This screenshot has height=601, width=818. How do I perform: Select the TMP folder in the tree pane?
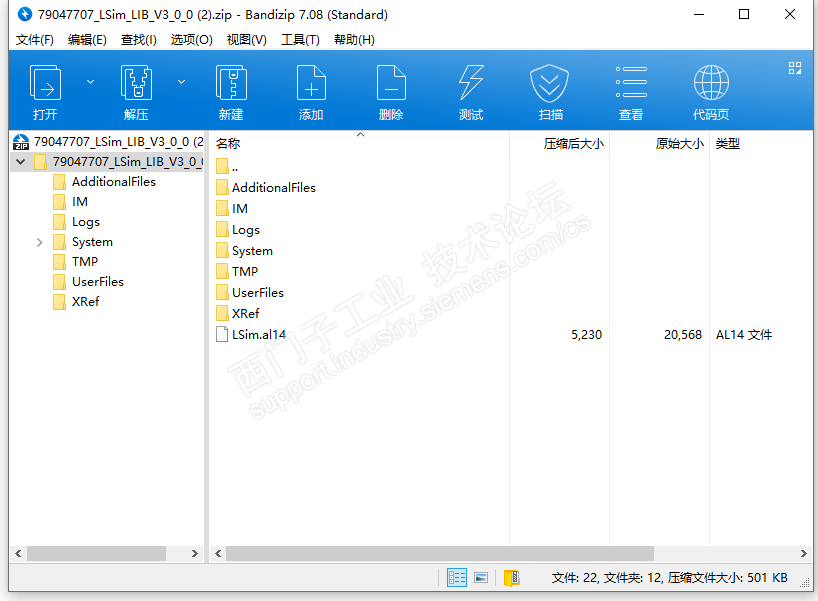point(85,261)
